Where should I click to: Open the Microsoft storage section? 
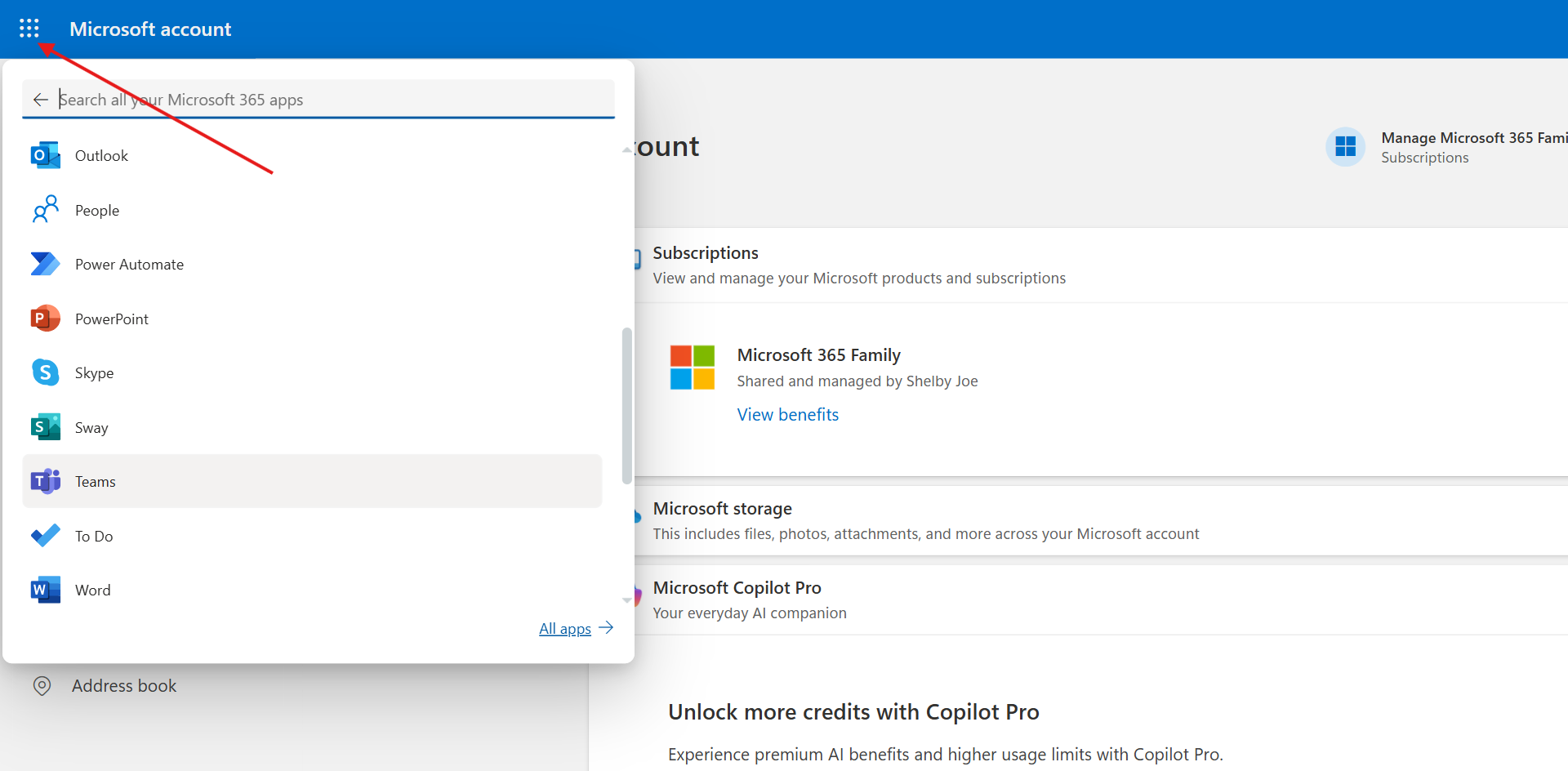[723, 509]
